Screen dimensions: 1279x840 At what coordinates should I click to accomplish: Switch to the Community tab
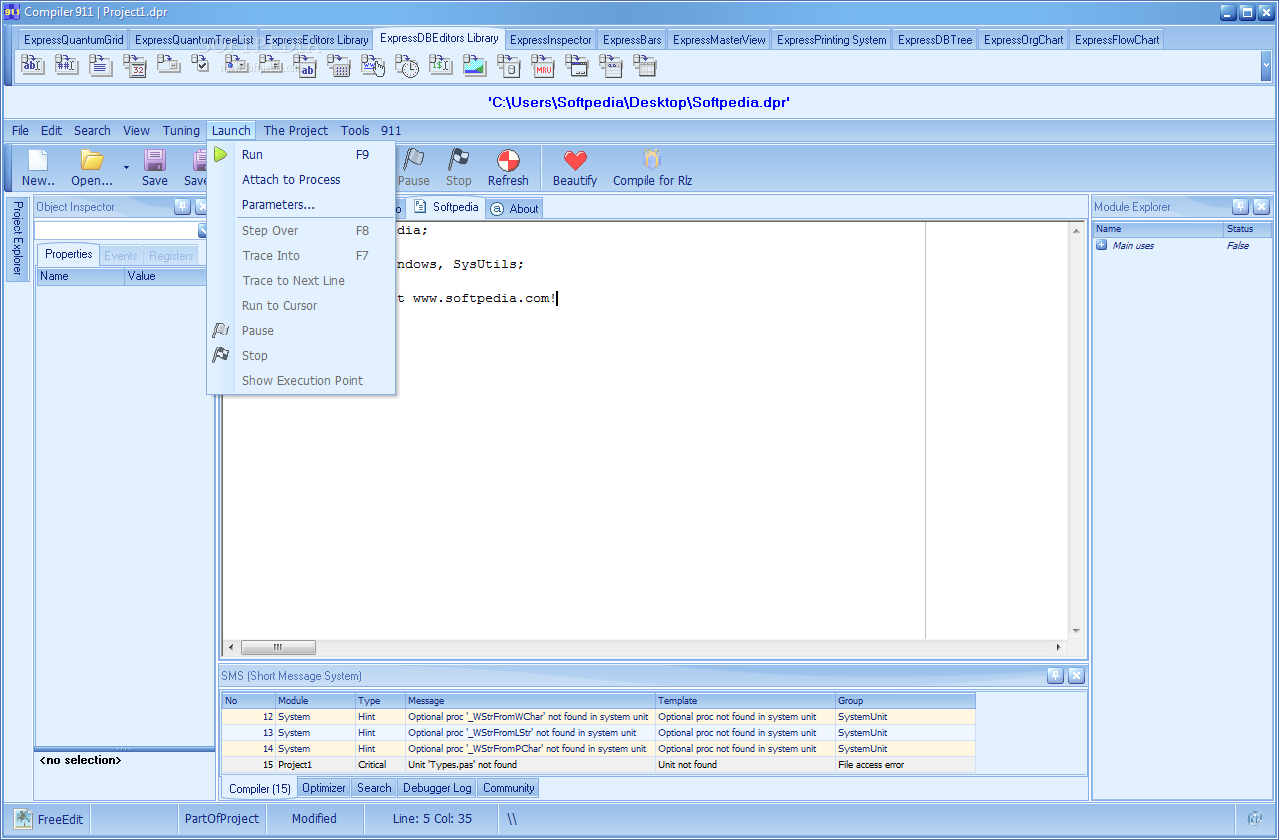tap(509, 788)
